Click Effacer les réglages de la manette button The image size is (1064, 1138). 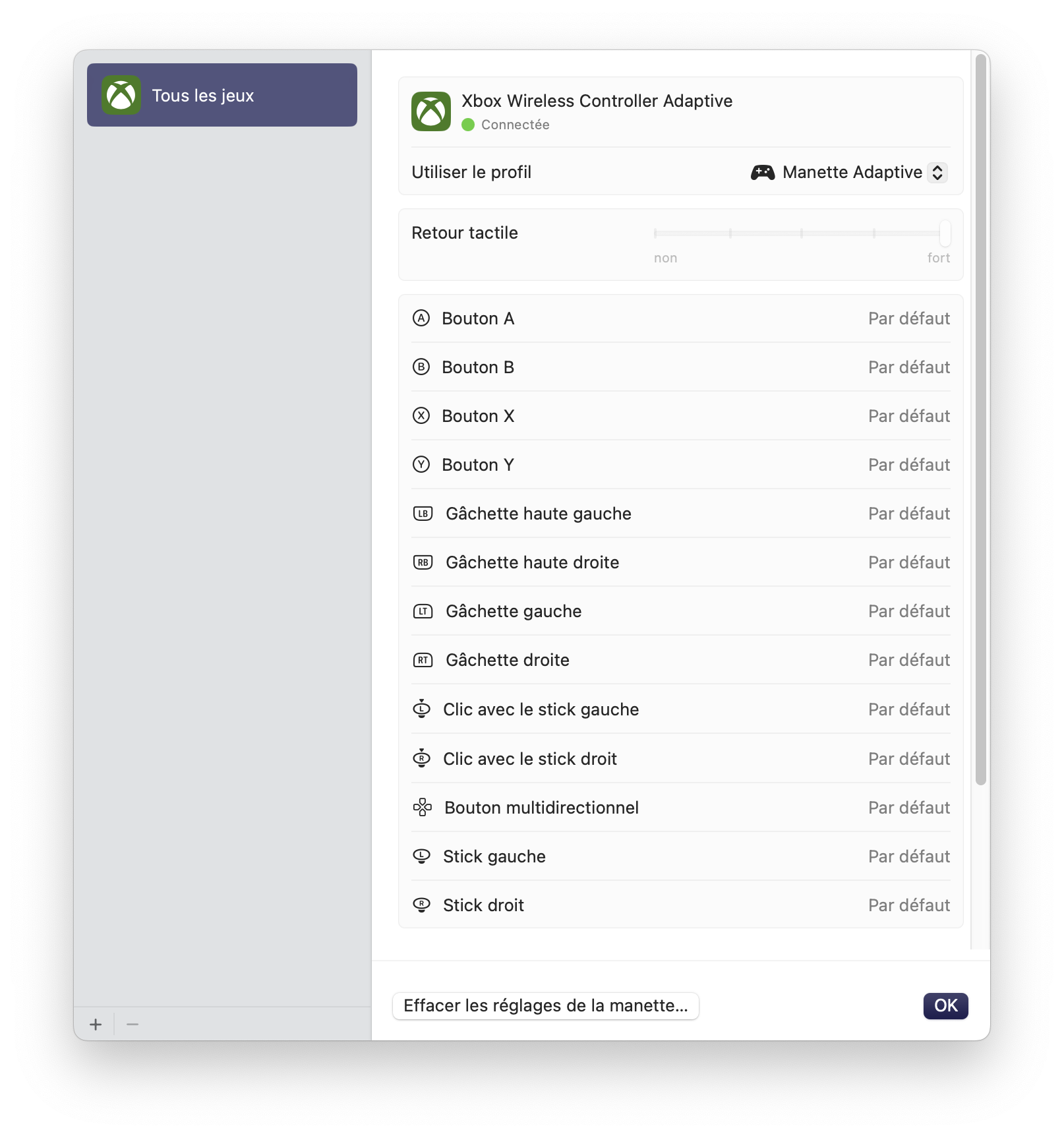pos(546,1005)
